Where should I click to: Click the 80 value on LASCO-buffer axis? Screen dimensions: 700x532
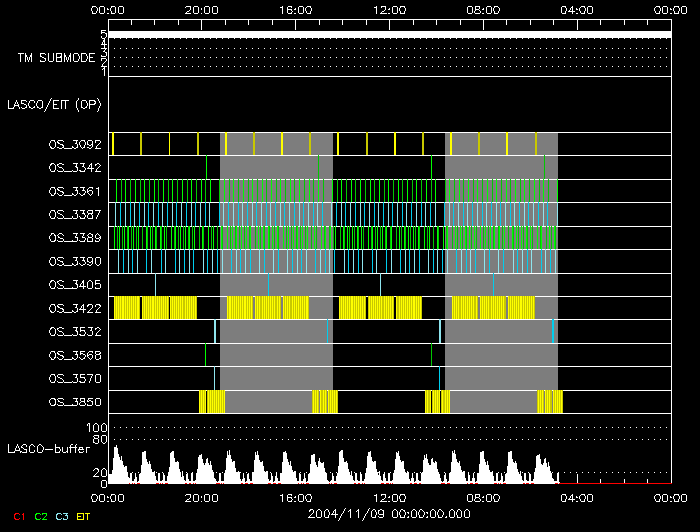pyautogui.click(x=101, y=439)
